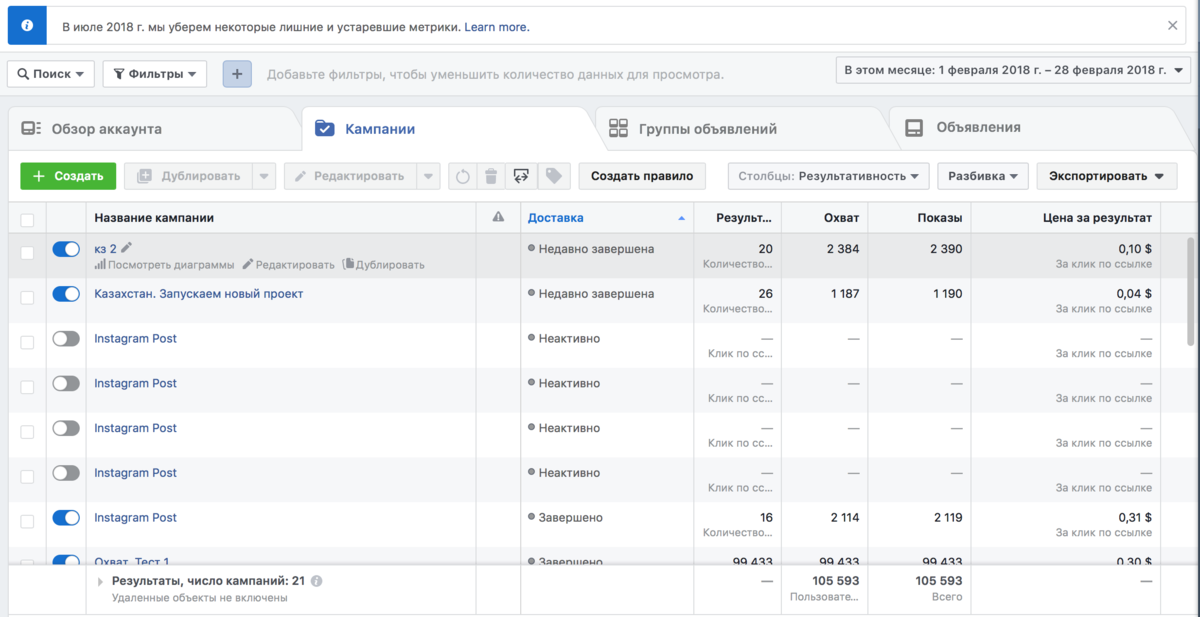
Task: Click the Learn more link in the banner
Action: (497, 27)
